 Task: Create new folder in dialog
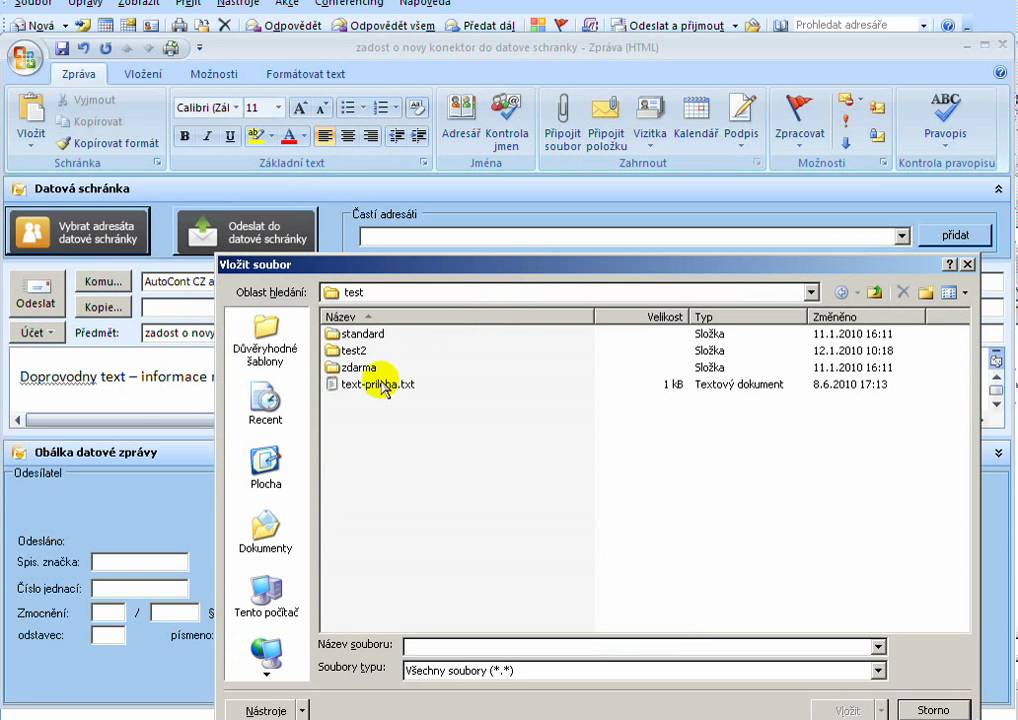click(926, 293)
